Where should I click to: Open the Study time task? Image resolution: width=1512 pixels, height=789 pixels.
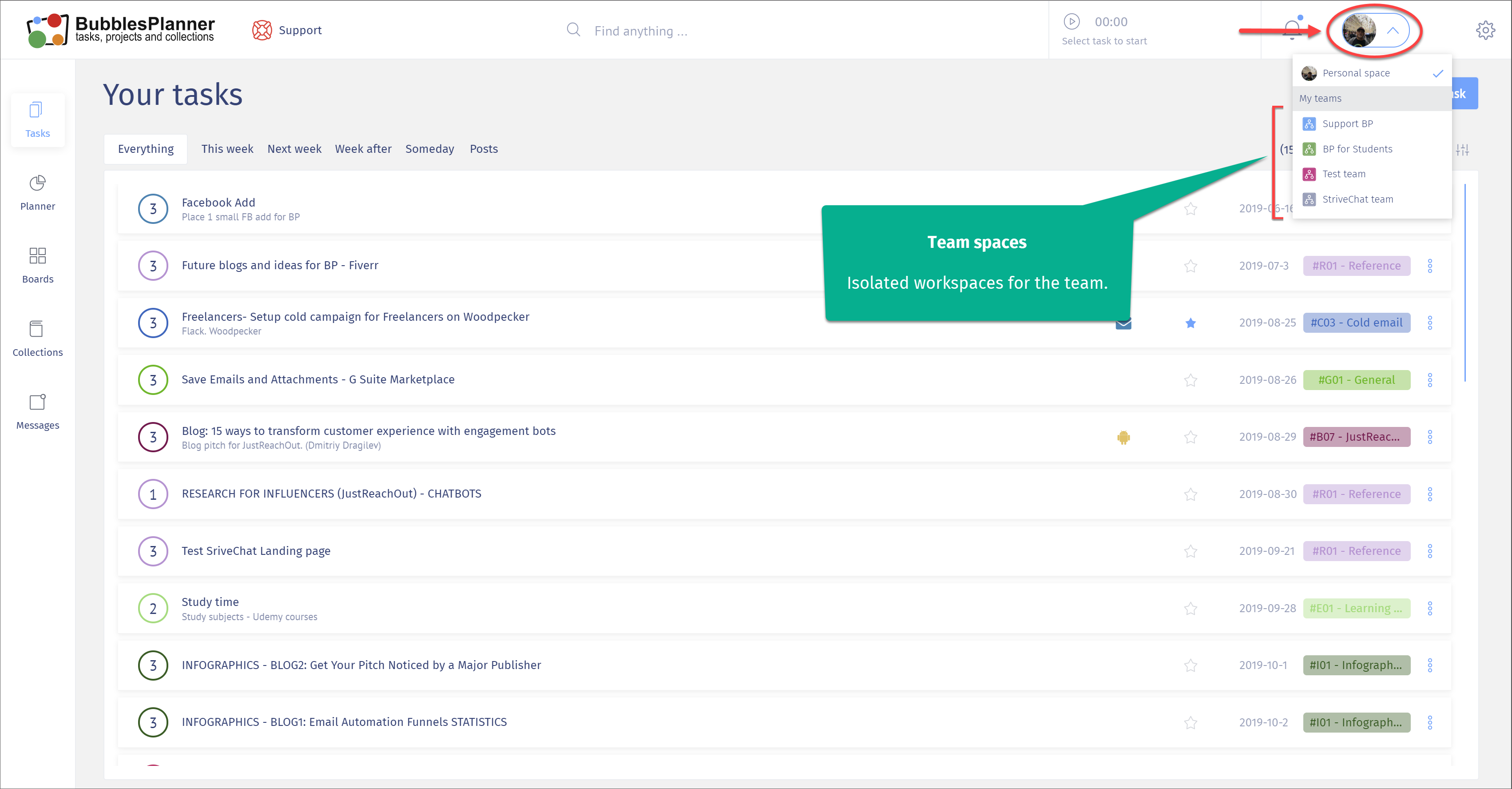tap(210, 602)
